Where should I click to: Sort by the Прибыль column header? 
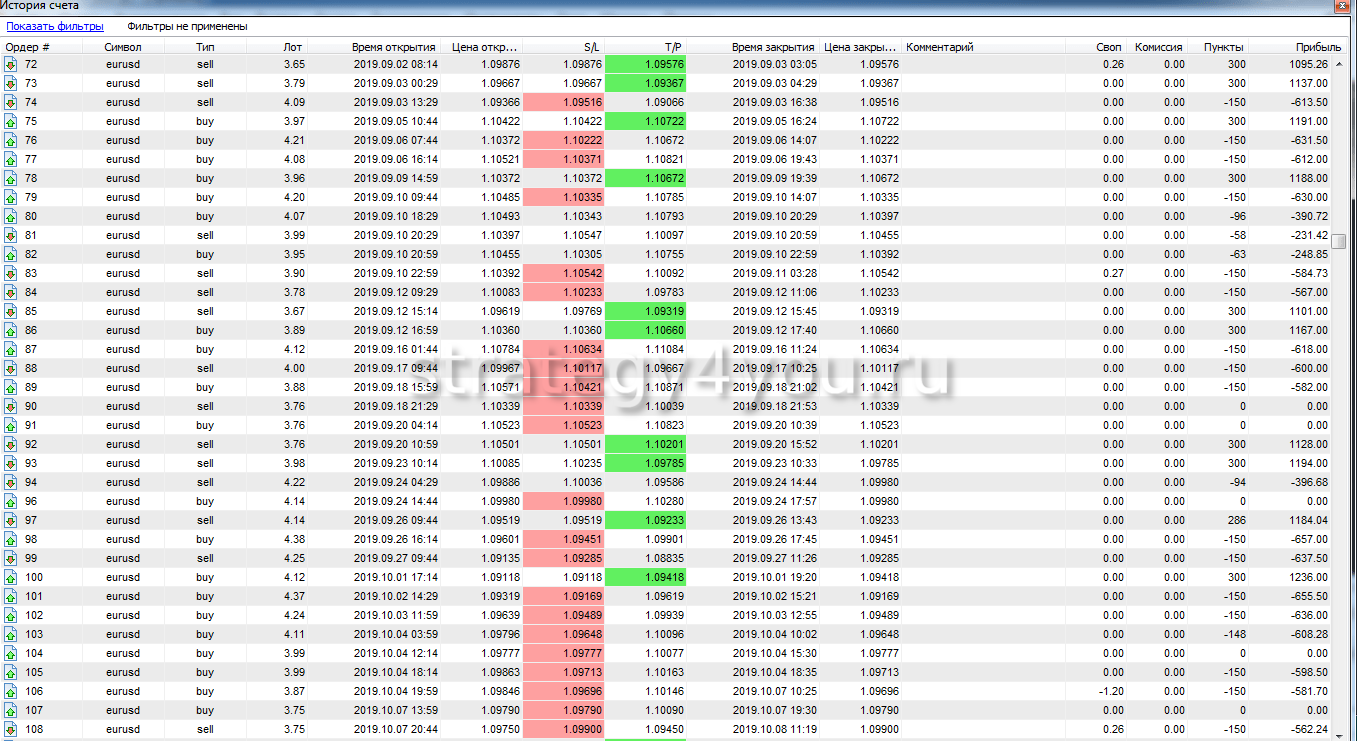pyautogui.click(x=1318, y=47)
